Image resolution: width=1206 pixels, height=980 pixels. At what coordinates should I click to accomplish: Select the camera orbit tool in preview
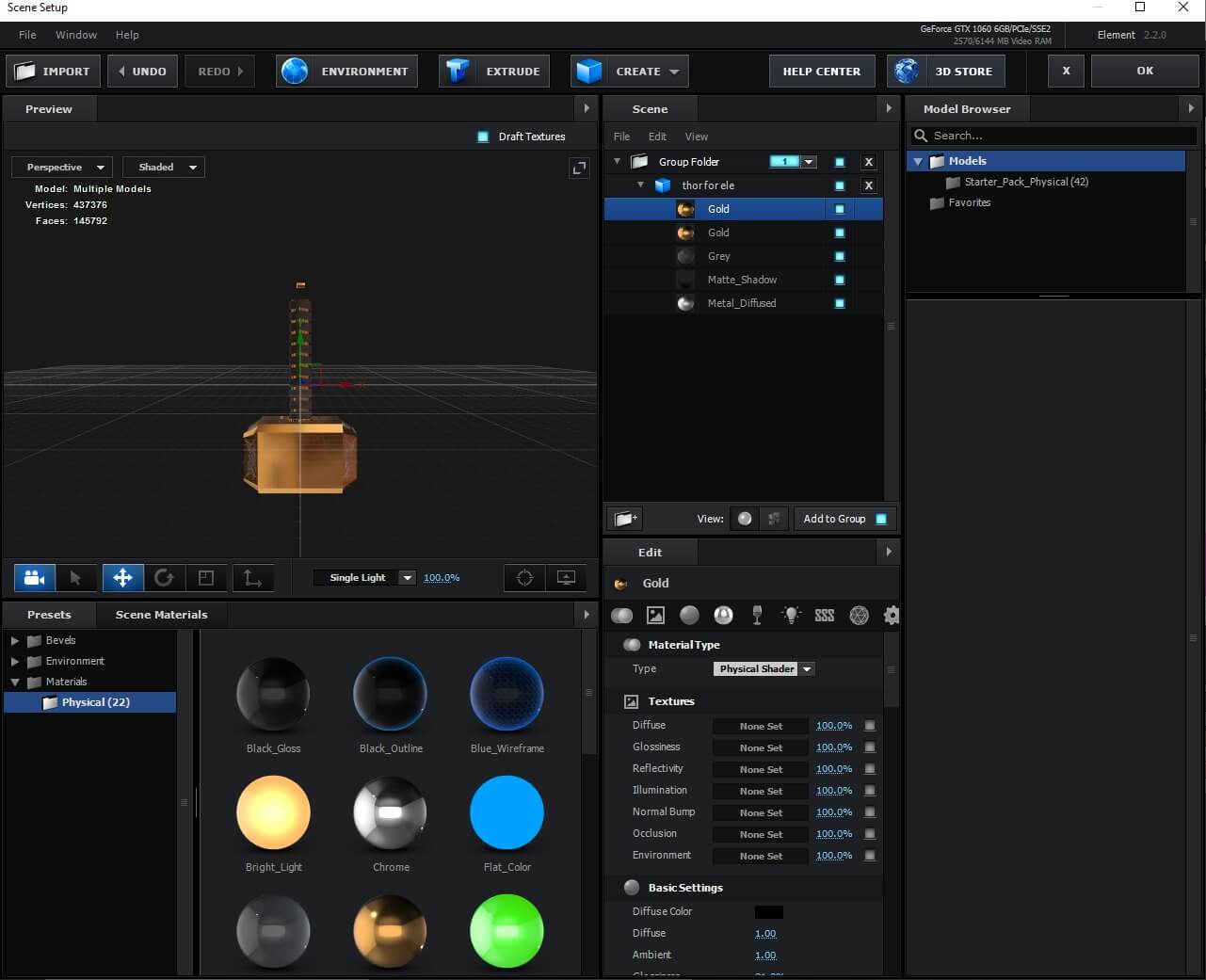35,578
